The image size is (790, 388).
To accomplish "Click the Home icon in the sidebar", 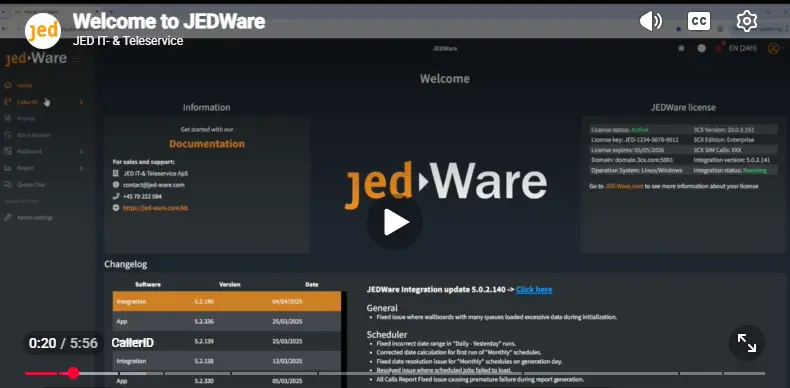I will [x=8, y=85].
